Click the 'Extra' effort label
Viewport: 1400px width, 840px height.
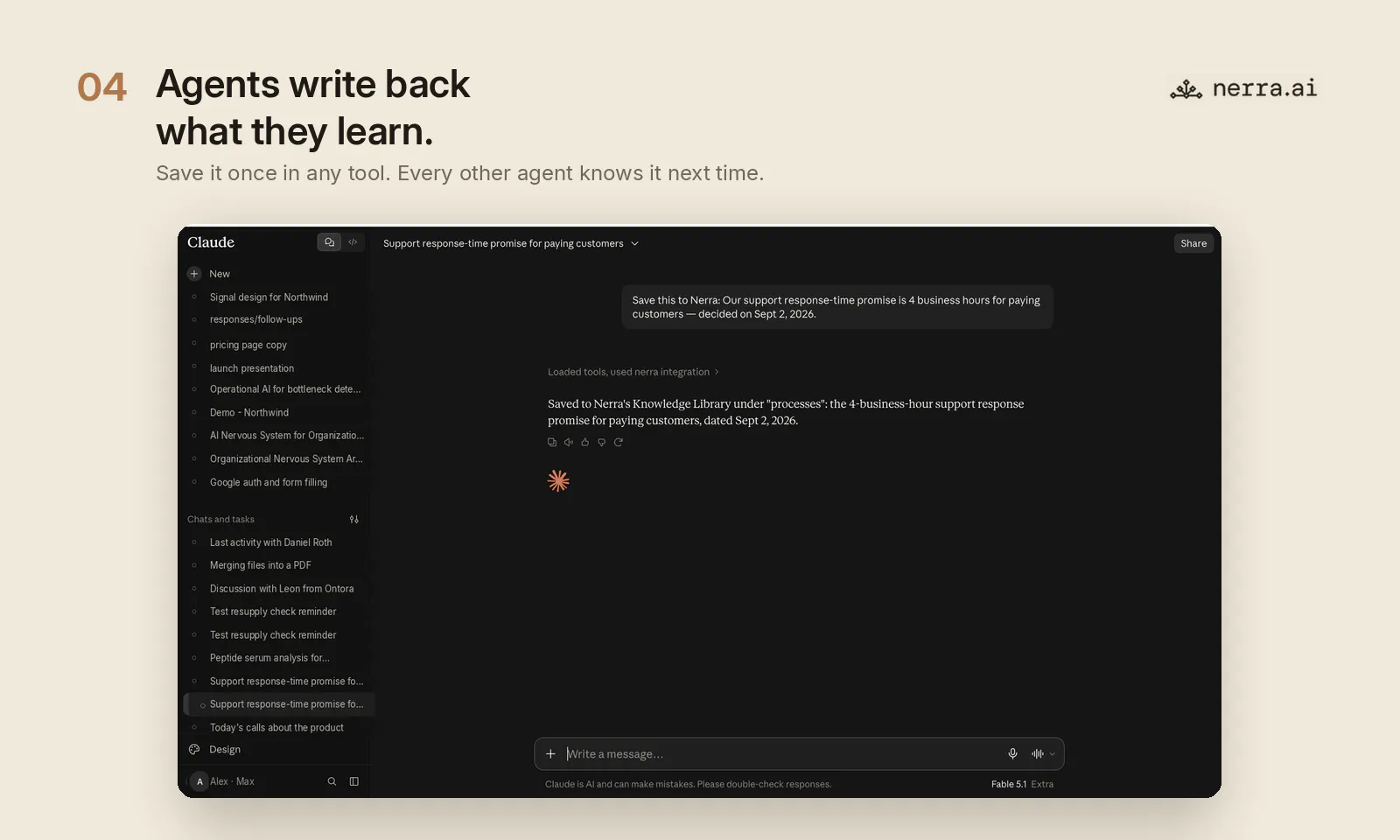pyautogui.click(x=1042, y=784)
